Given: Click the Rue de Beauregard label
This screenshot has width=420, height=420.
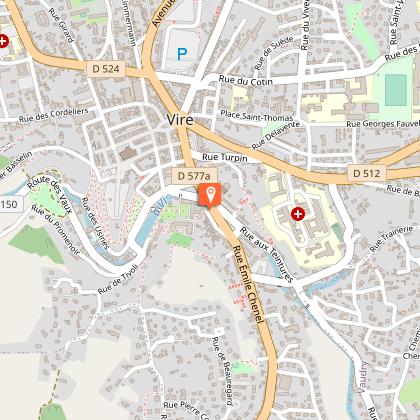Looking at the screenshot, I should [x=223, y=371].
